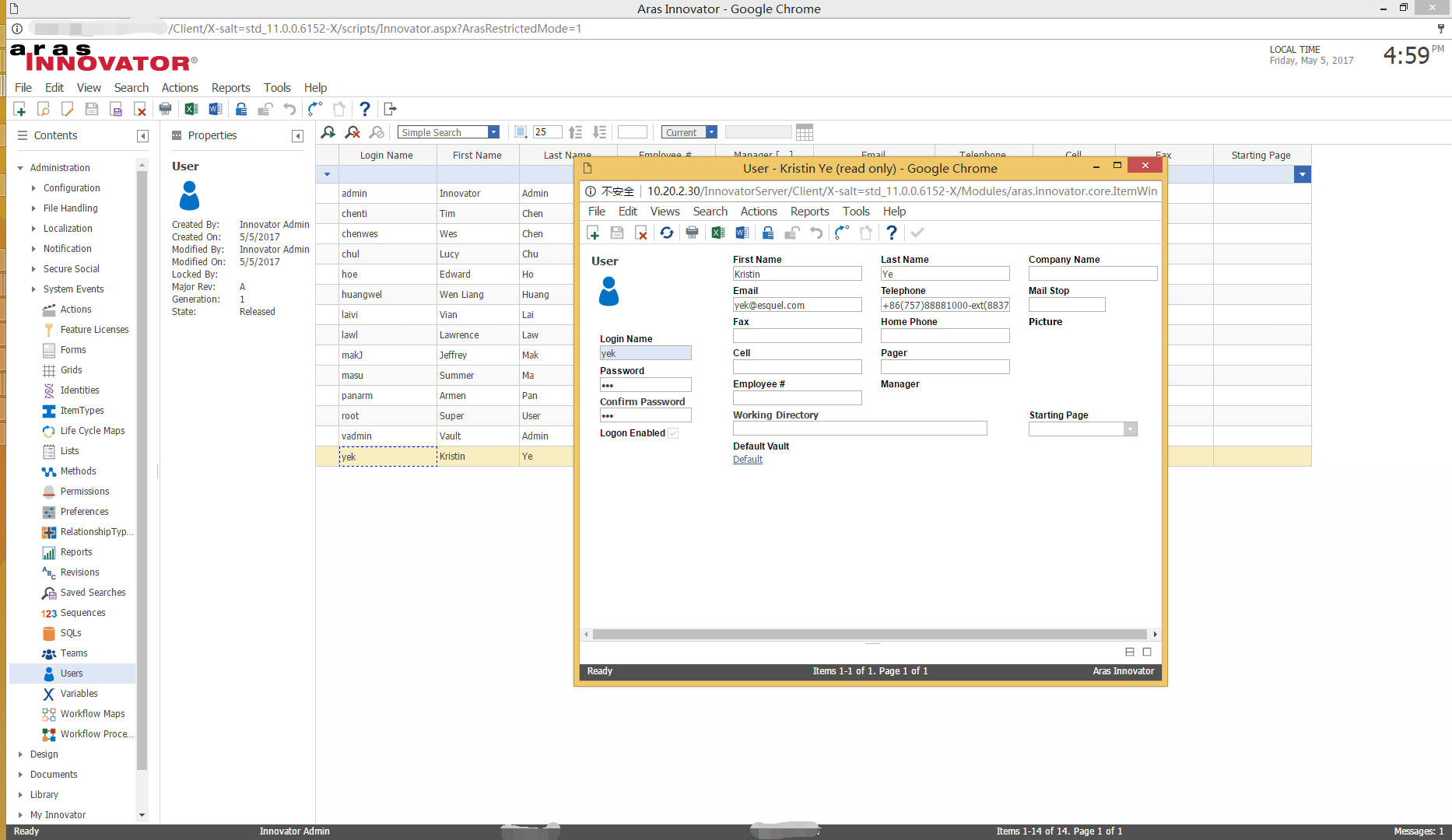Click the View item icon in main toolbar

click(x=44, y=109)
